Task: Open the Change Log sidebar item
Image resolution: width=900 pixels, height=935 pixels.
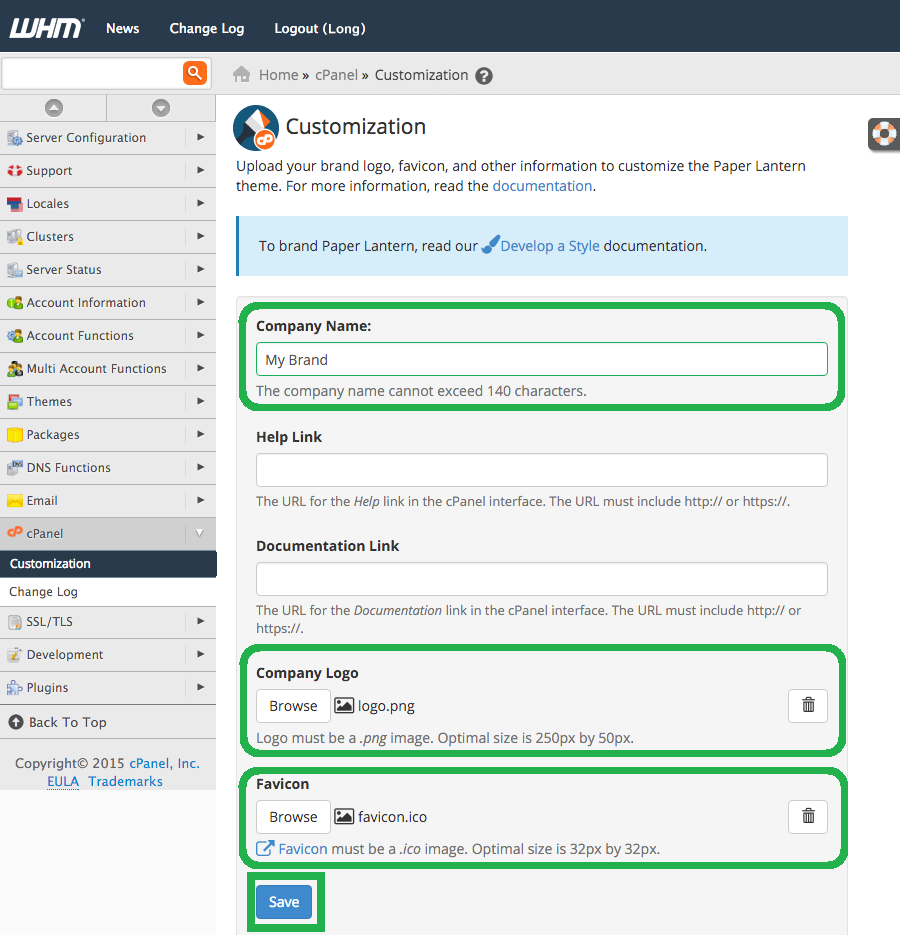Action: coord(44,592)
